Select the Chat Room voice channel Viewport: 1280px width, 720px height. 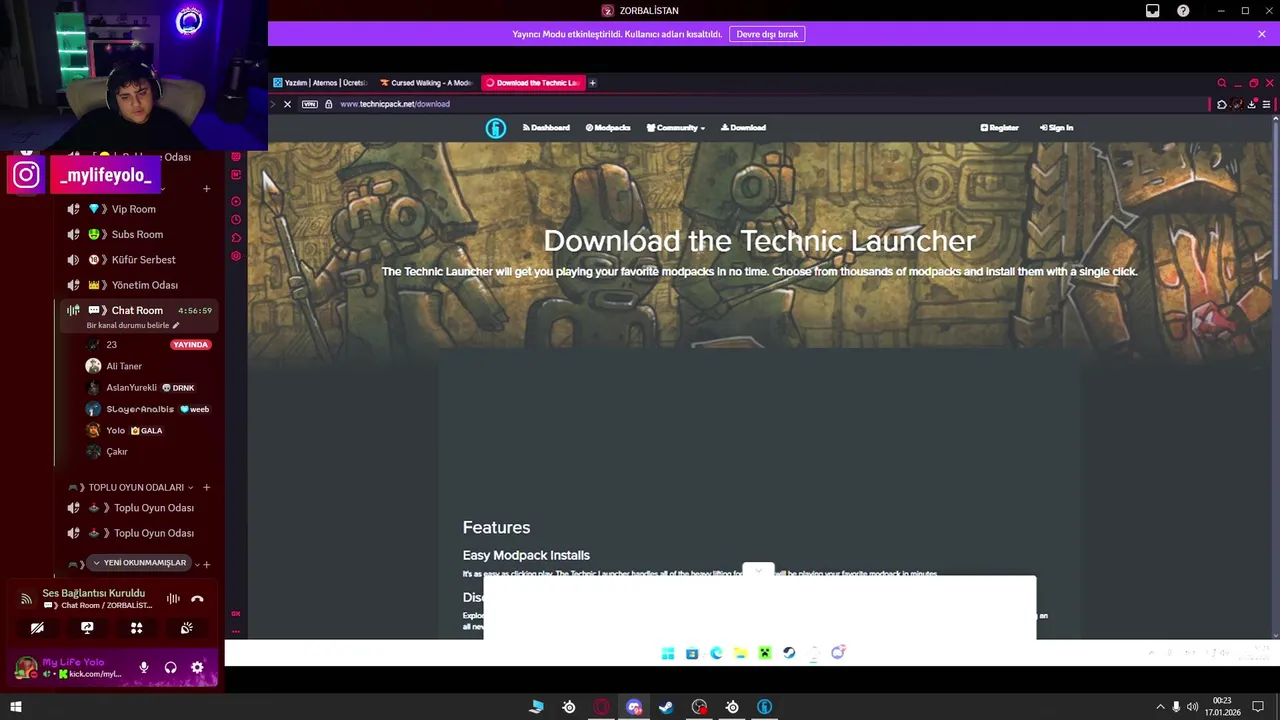click(x=137, y=311)
